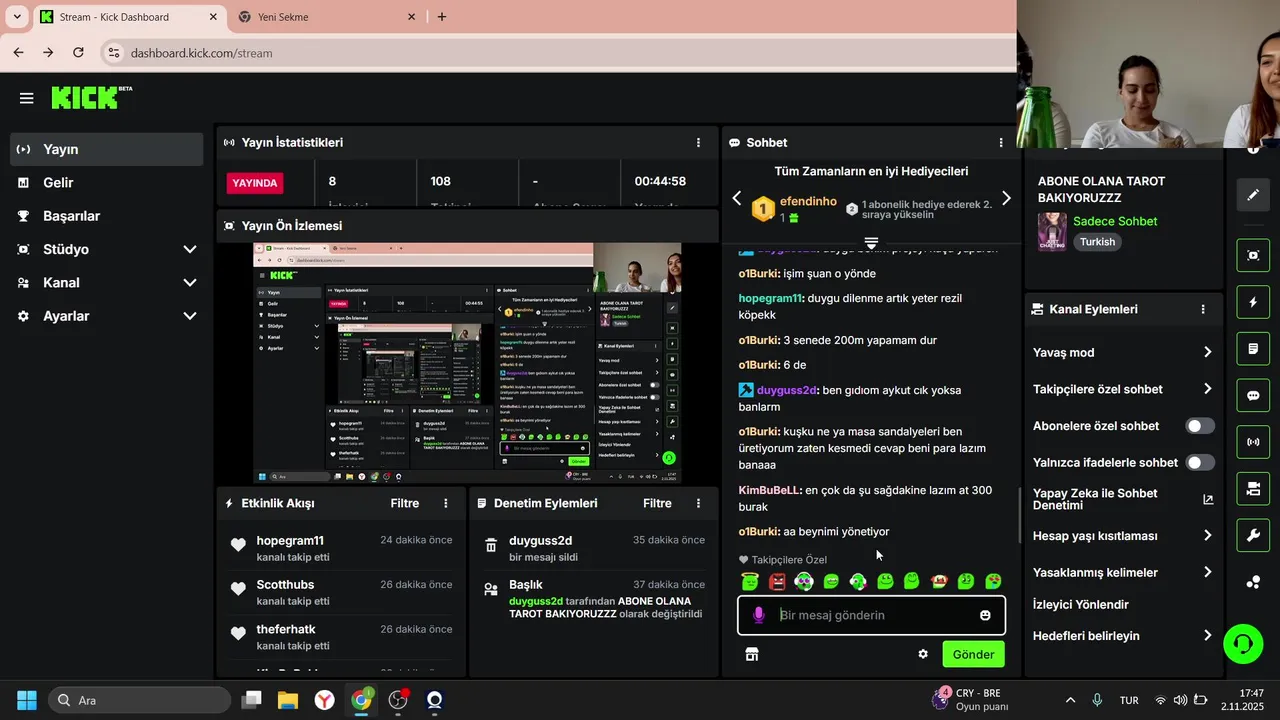This screenshot has height=720, width=1280.
Task: Click the pencil edit icon in right toolbar
Action: click(x=1253, y=195)
